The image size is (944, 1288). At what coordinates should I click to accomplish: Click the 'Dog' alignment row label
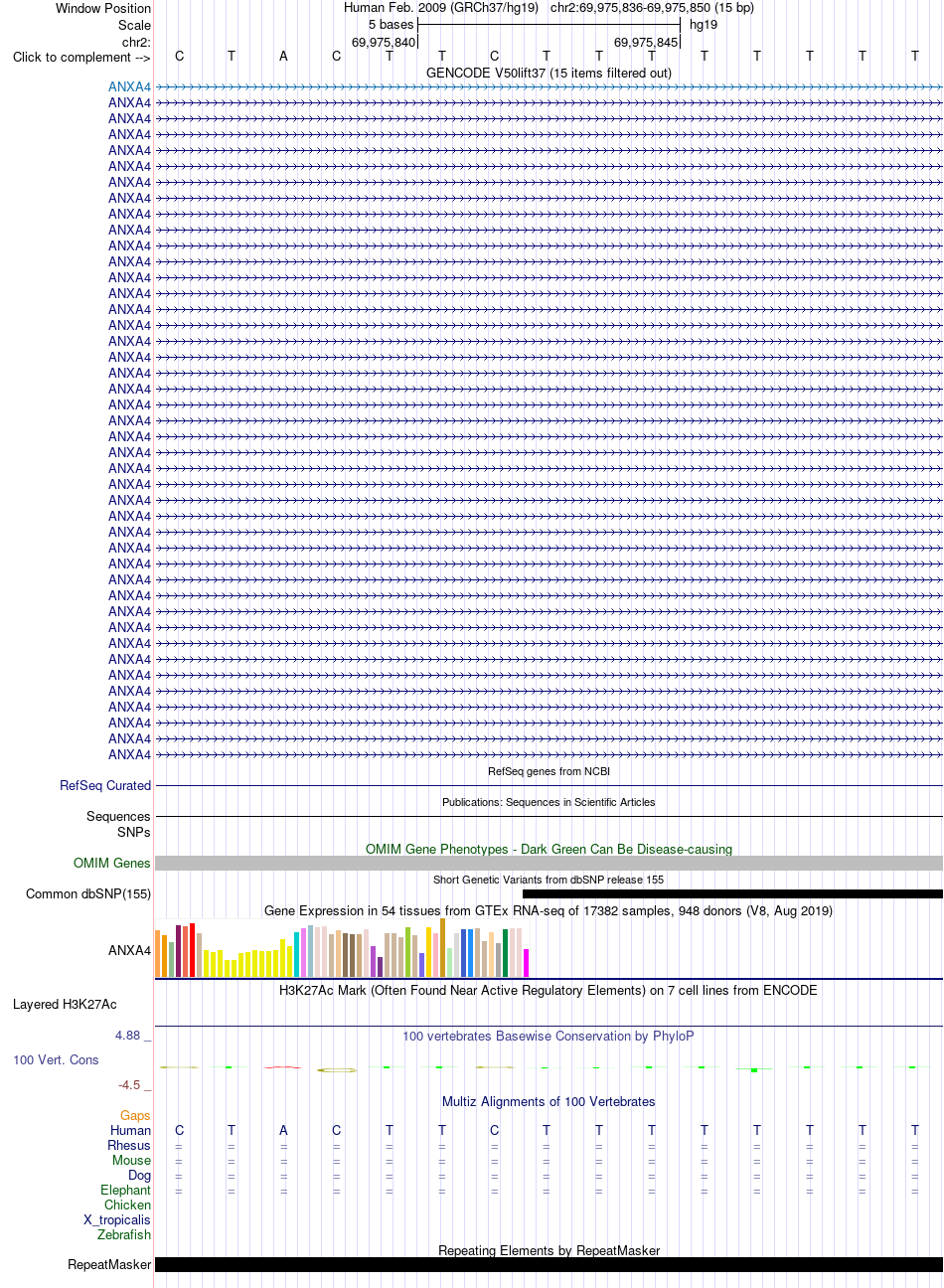coord(140,1175)
